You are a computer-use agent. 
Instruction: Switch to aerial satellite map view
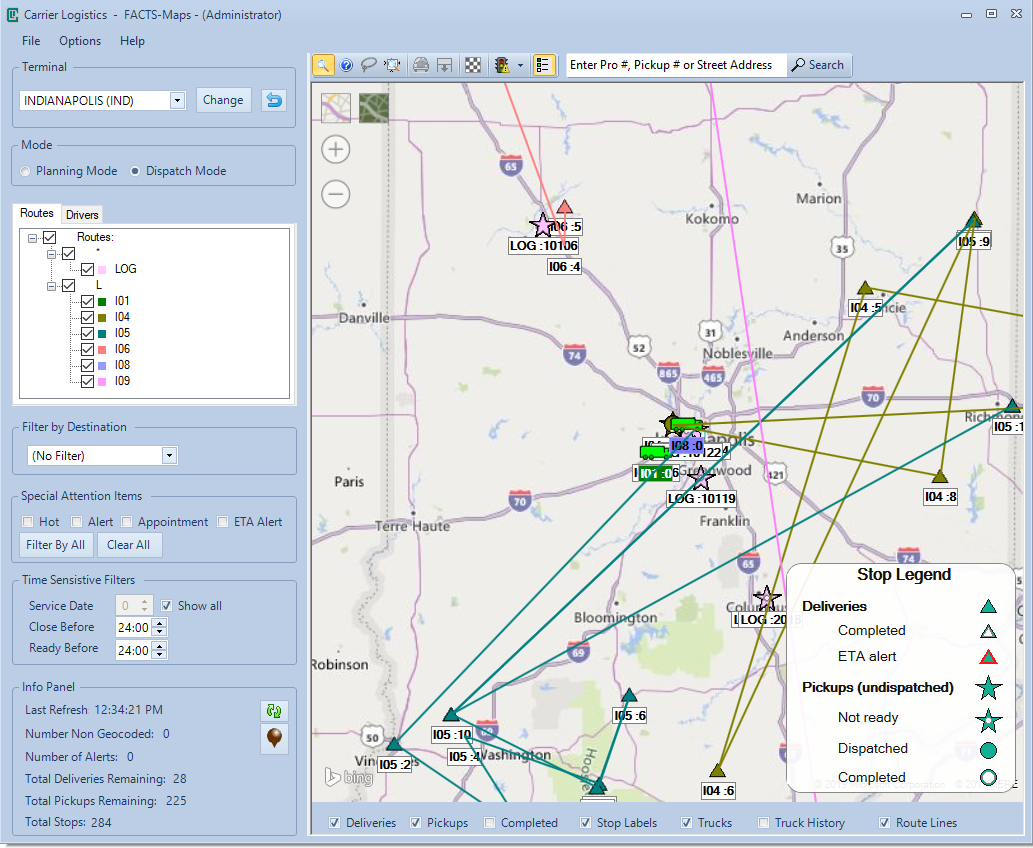pyautogui.click(x=374, y=108)
